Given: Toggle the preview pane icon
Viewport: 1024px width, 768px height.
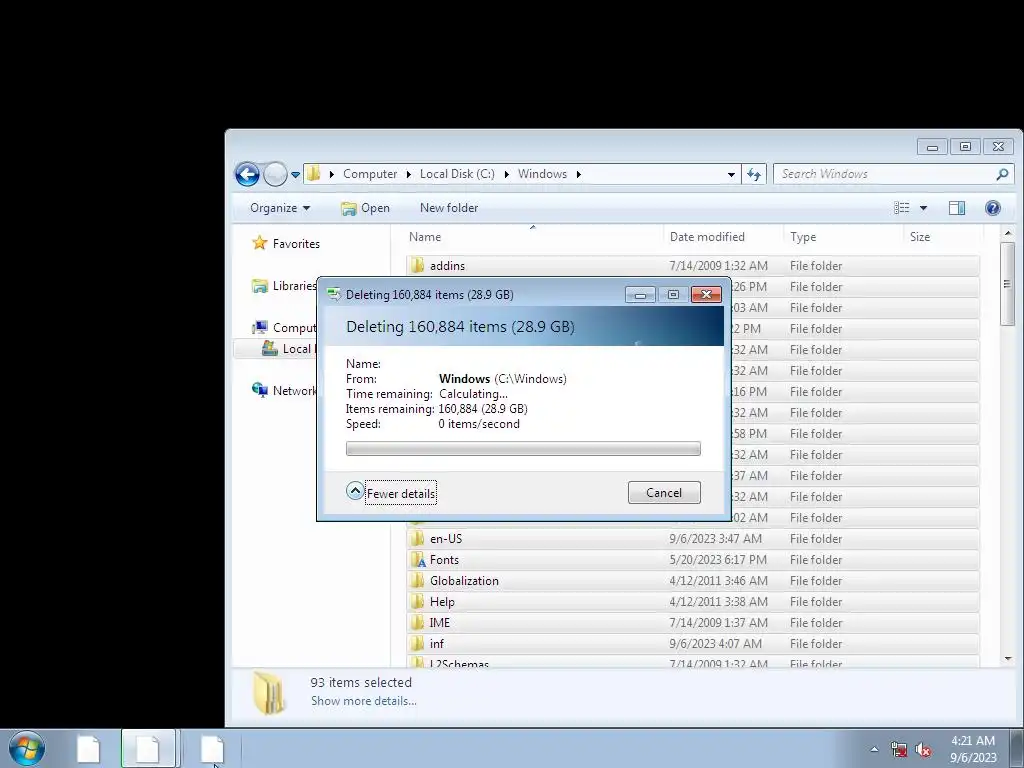Looking at the screenshot, I should click(957, 208).
